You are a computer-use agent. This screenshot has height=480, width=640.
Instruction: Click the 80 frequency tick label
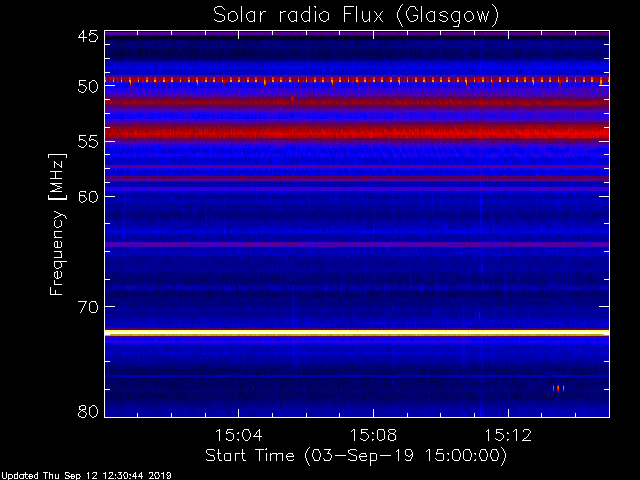click(x=88, y=411)
